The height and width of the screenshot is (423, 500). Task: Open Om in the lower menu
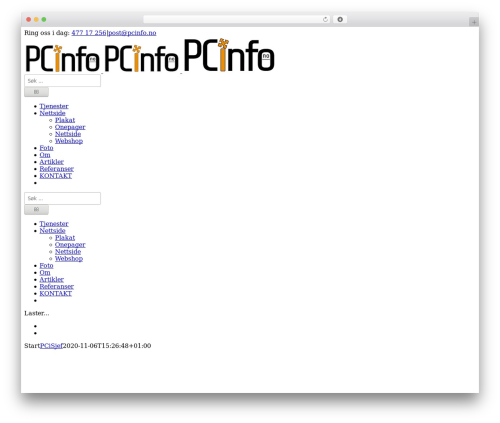(x=45, y=273)
